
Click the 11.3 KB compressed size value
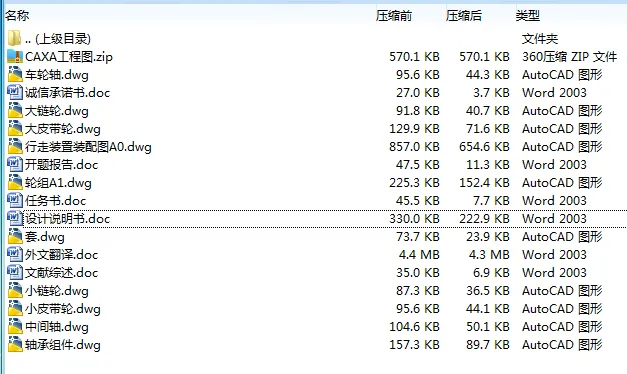pos(488,165)
